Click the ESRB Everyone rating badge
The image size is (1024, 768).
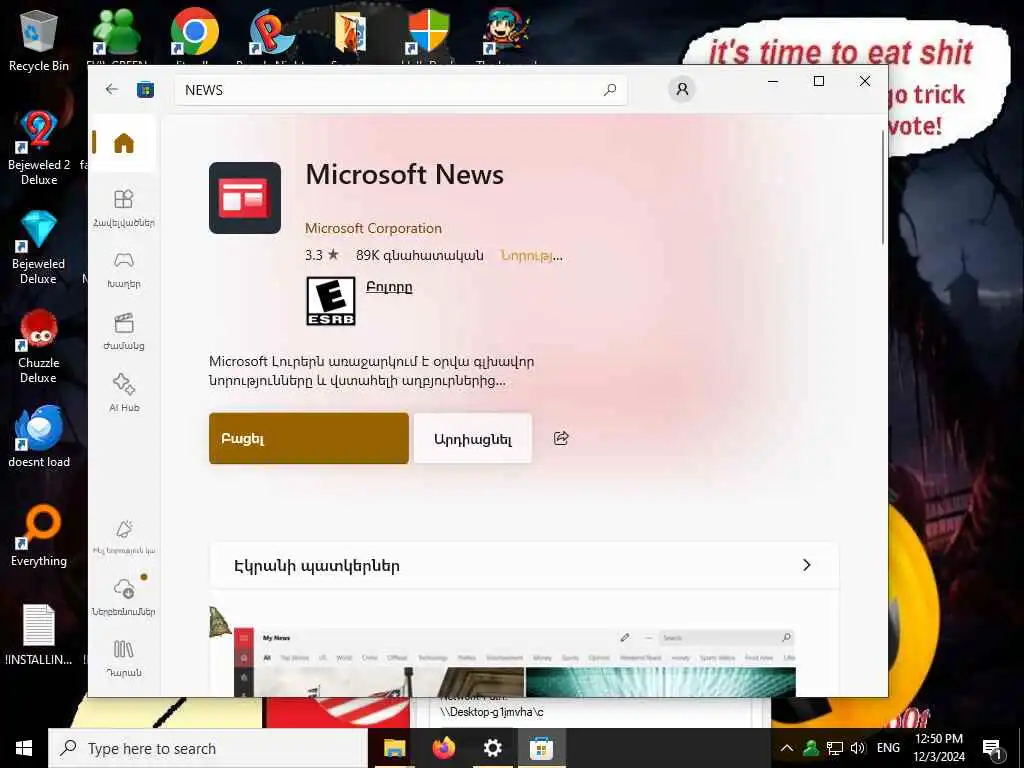point(331,301)
